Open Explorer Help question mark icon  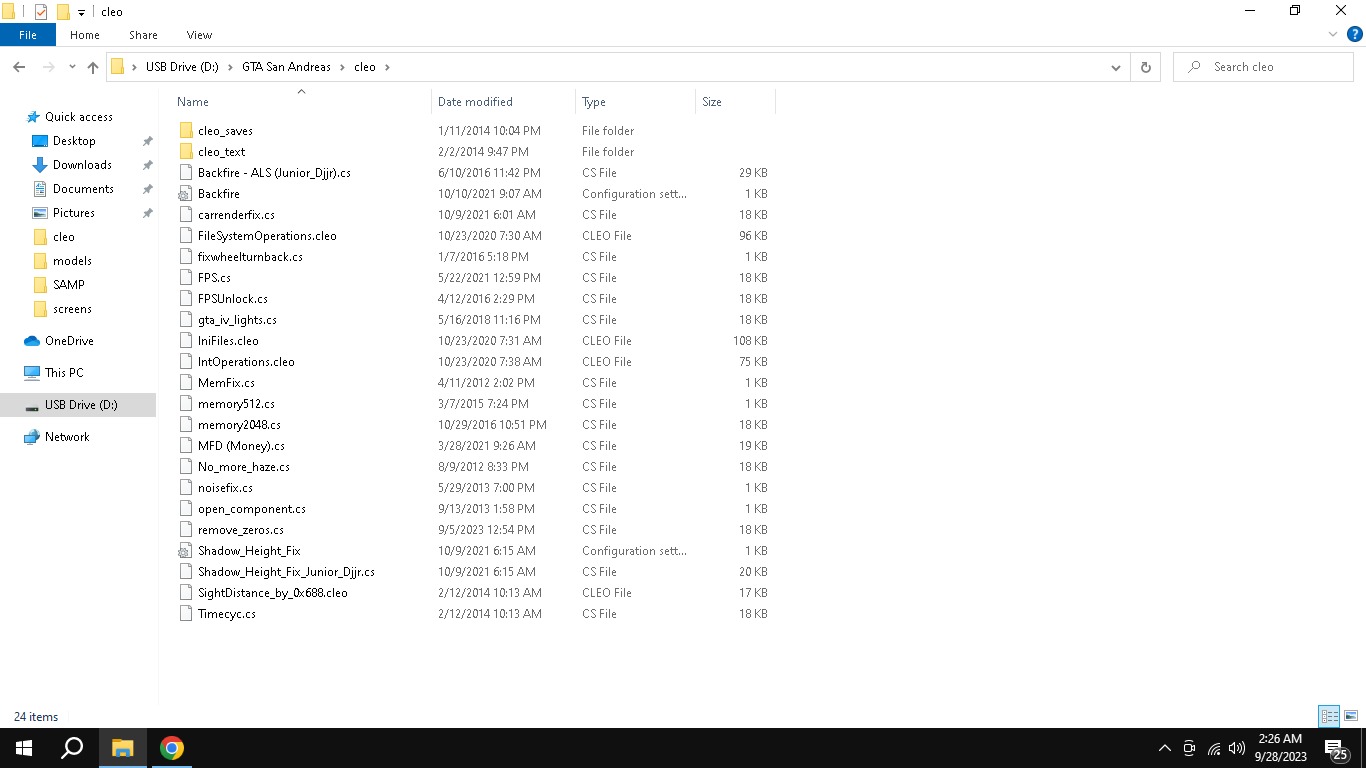tap(1355, 34)
